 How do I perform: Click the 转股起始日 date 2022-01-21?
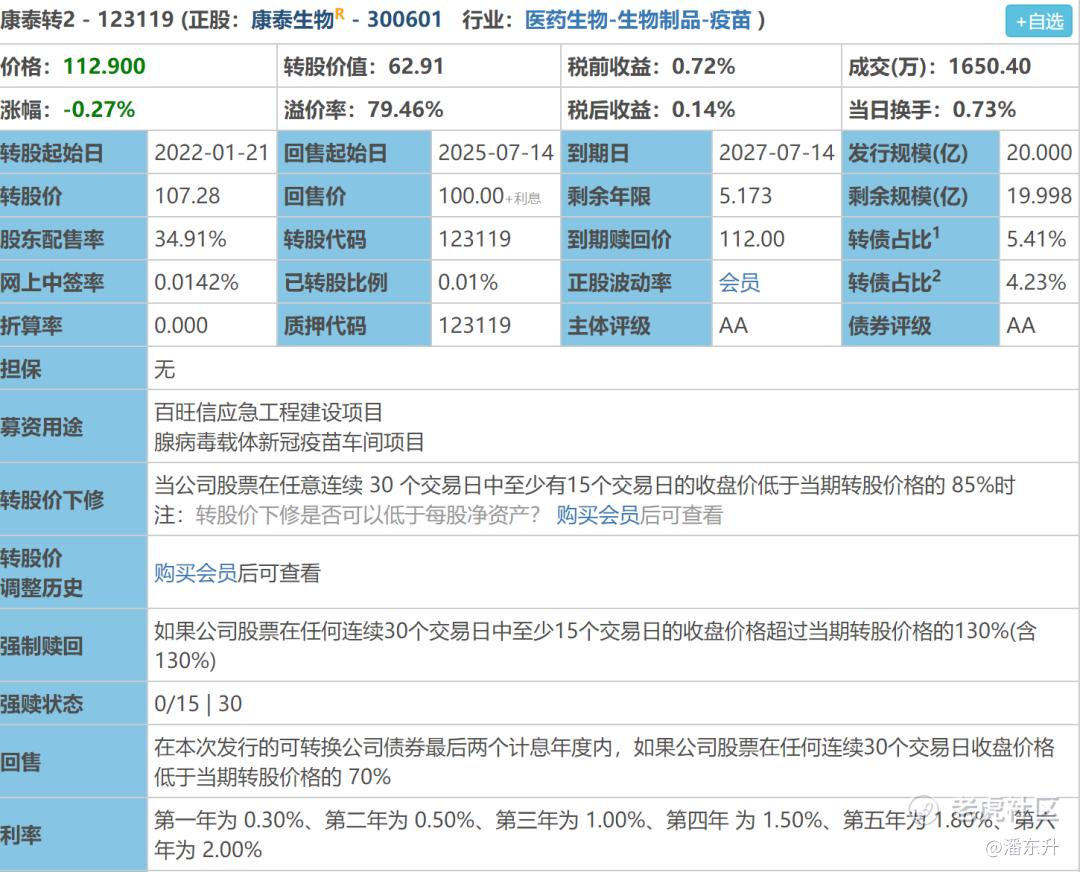[x=211, y=152]
